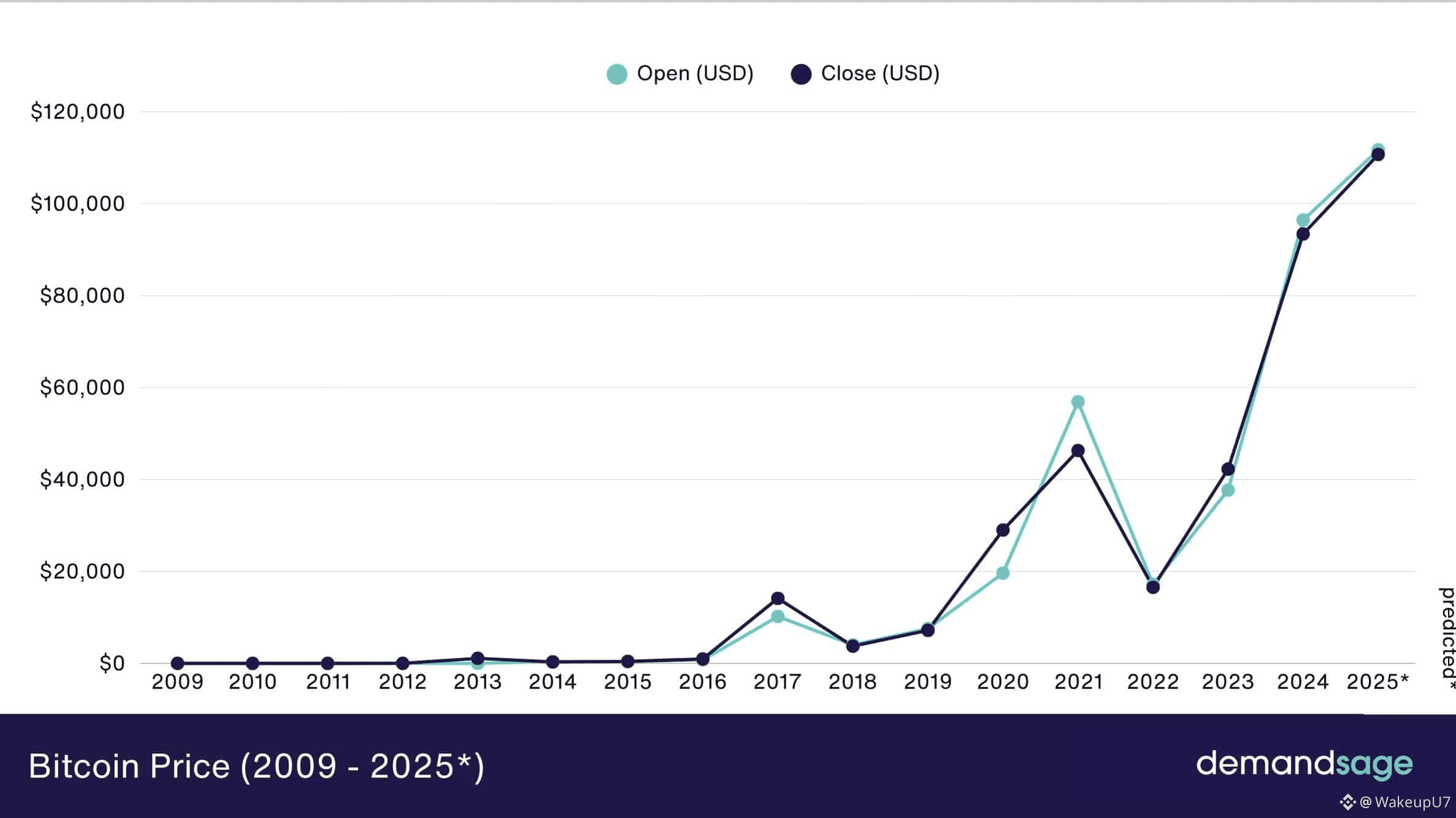Click the 2025* x-axis year label
This screenshot has height=818, width=1456.
(1377, 682)
